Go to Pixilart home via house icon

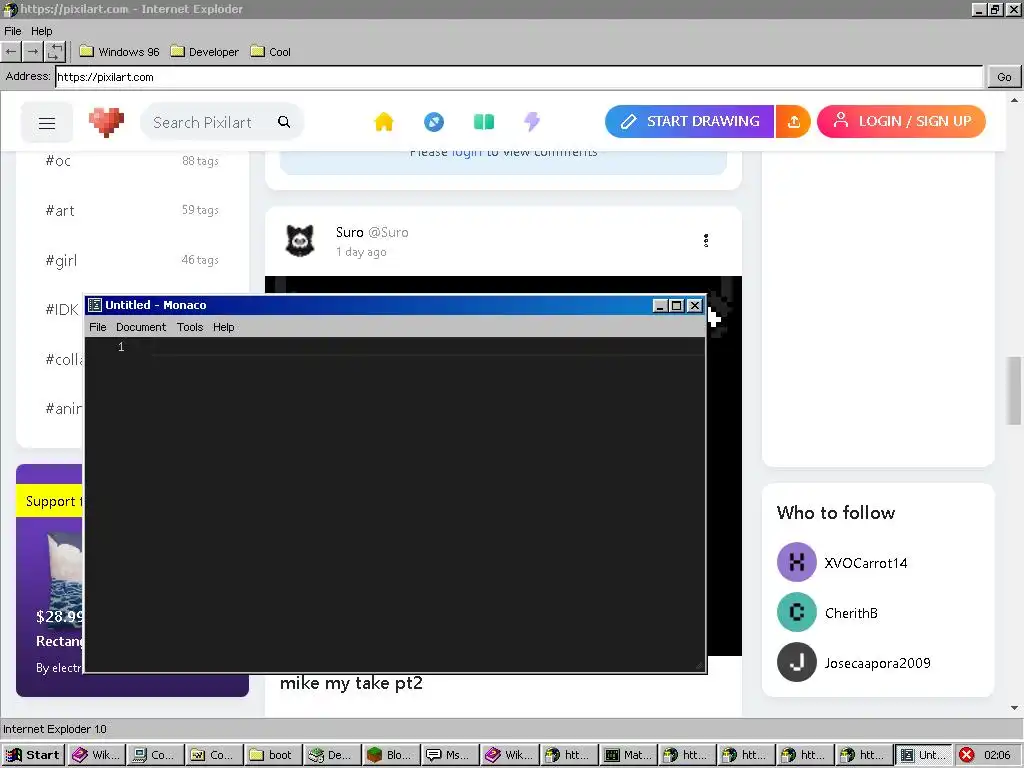pyautogui.click(x=384, y=121)
